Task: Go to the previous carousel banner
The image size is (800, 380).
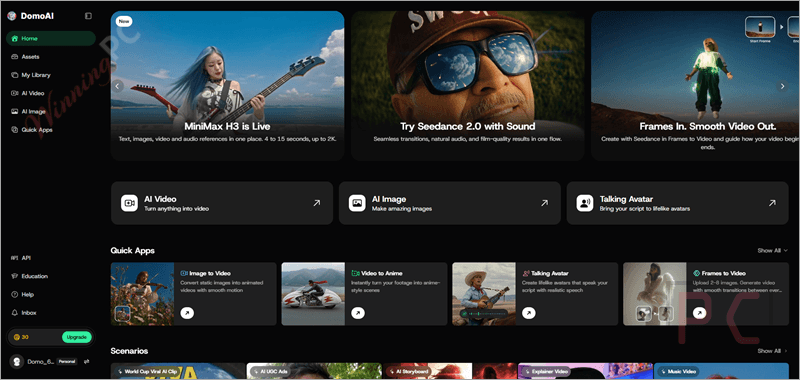Action: 118,86
